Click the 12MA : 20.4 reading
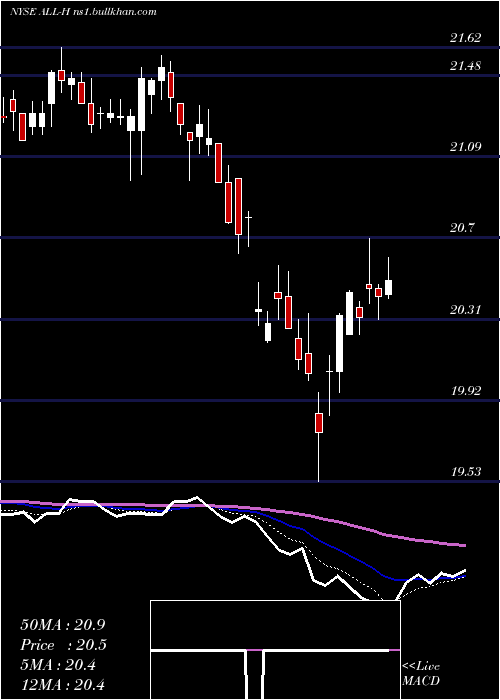The height and width of the screenshot is (700, 500). 64,684
